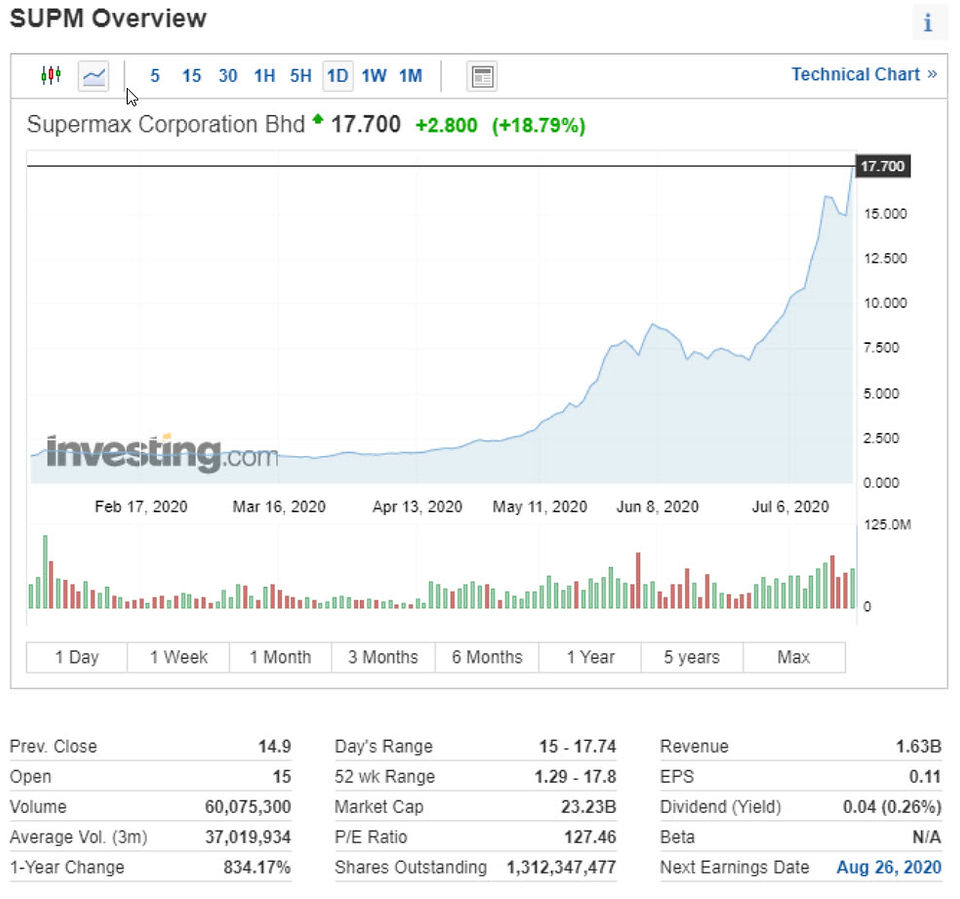Select the area line chart icon
960x899 pixels.
point(94,76)
